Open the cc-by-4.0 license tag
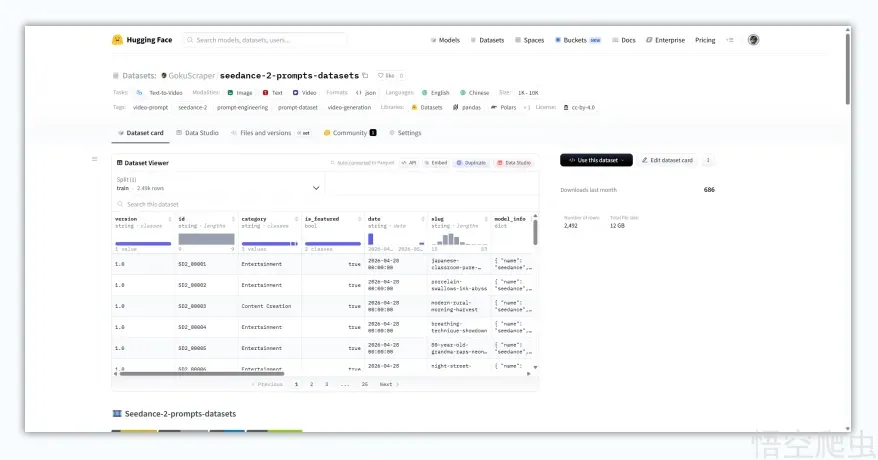 coord(579,107)
